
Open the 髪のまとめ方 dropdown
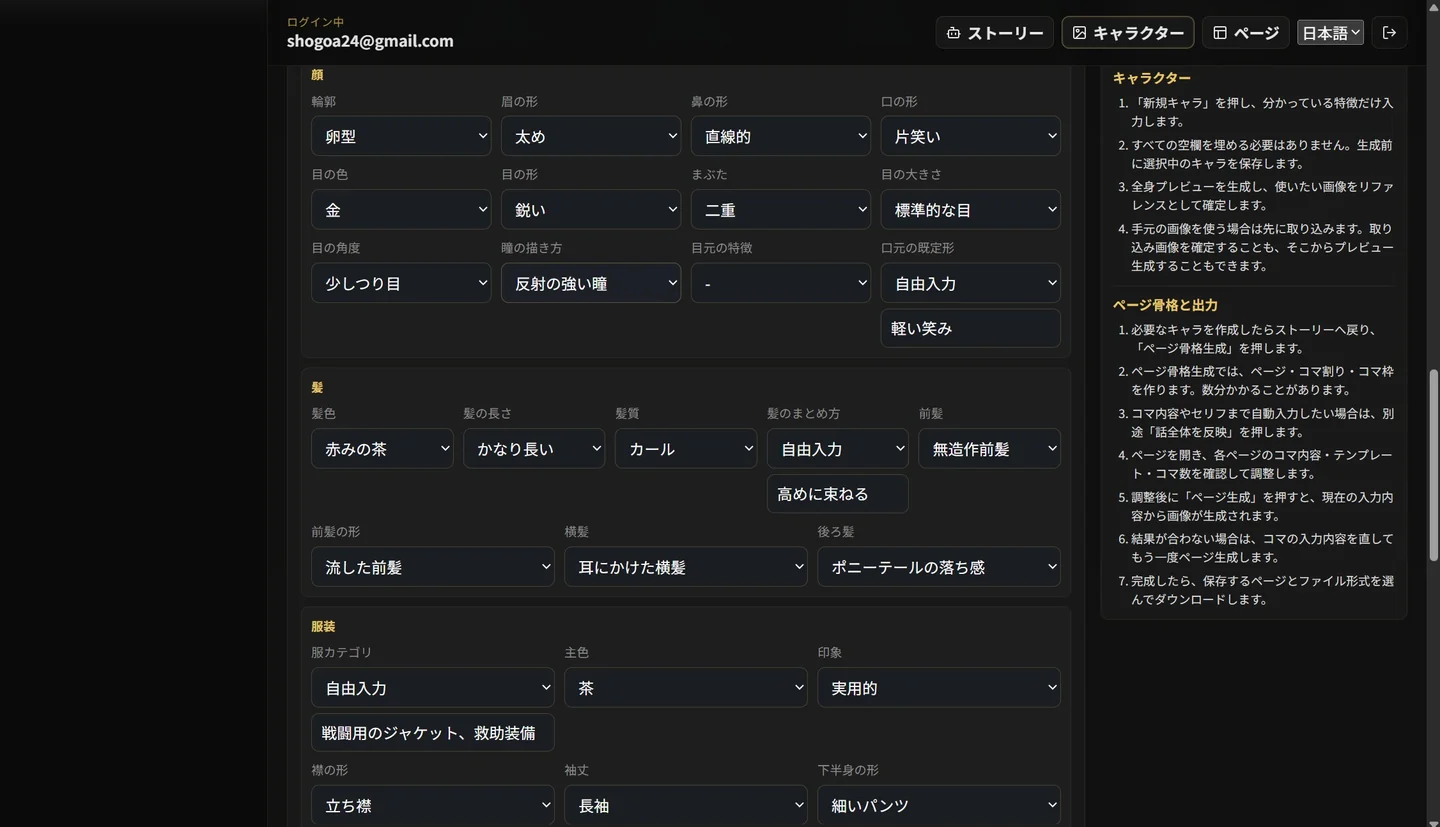click(838, 449)
